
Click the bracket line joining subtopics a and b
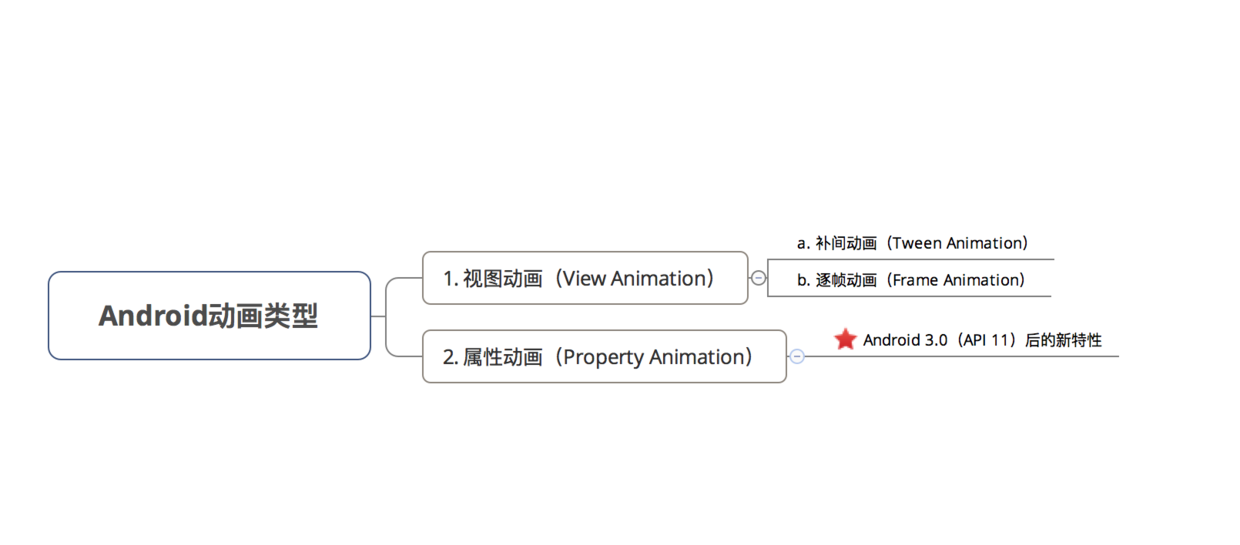[768, 278]
